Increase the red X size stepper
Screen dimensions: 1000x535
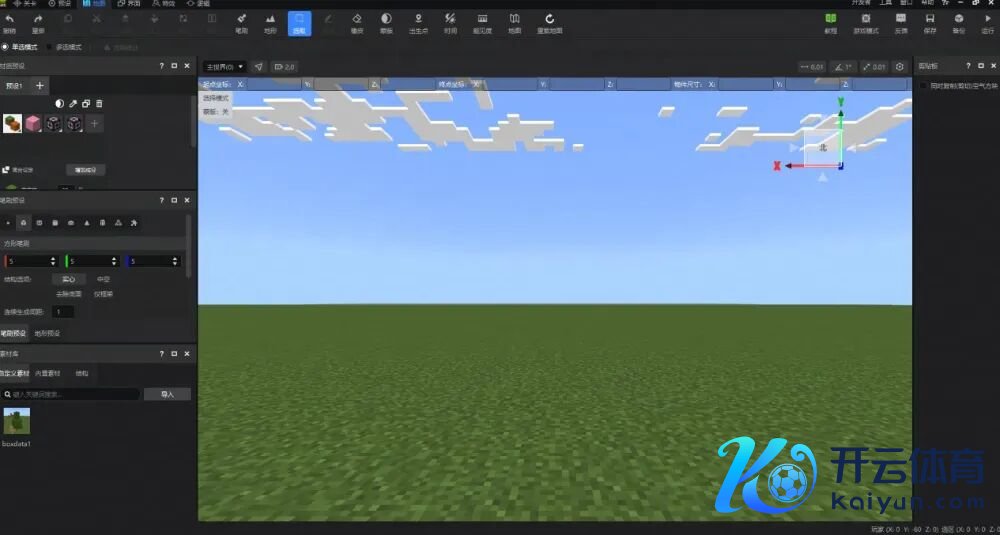[x=52, y=258]
